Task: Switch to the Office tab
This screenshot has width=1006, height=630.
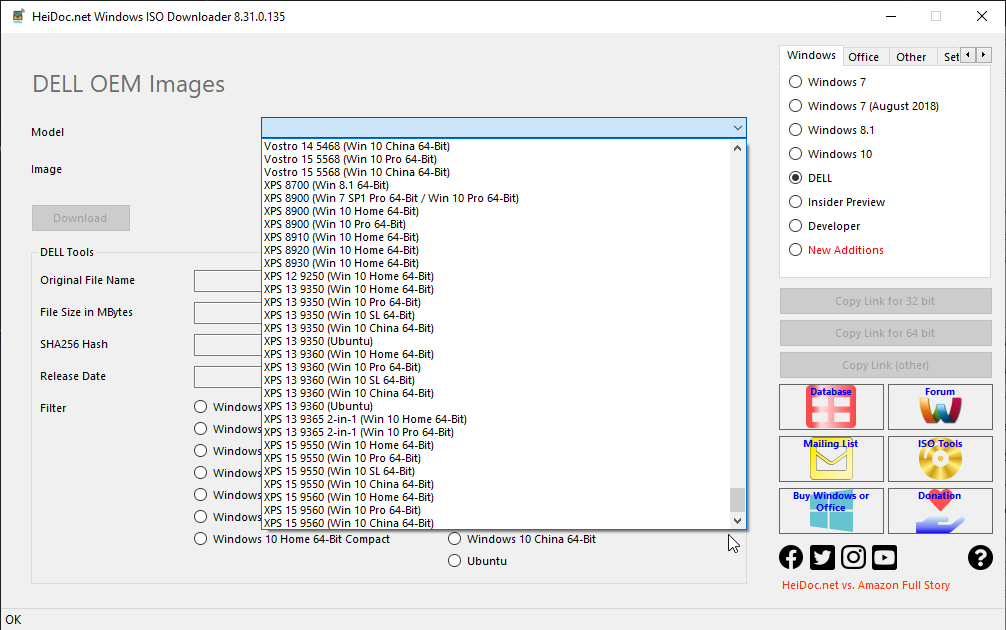Action: [x=864, y=57]
